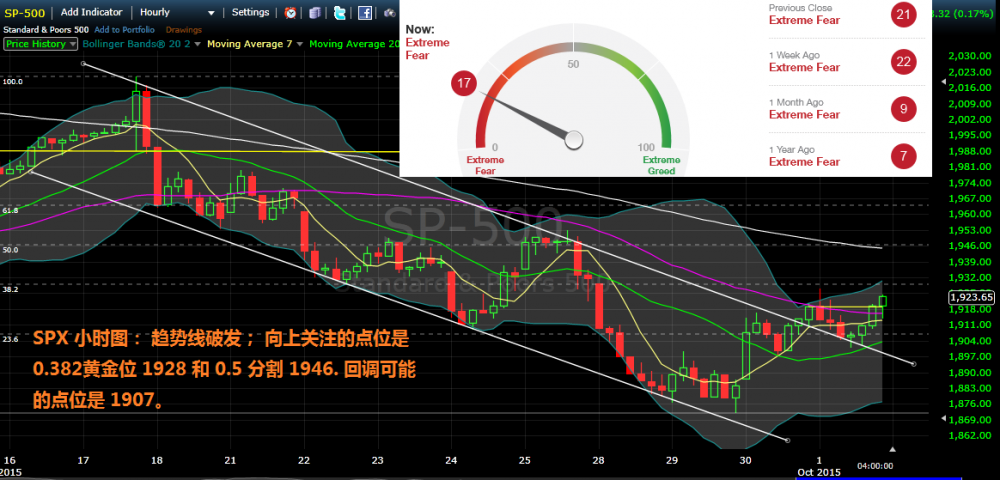This screenshot has width=1000, height=480.
Task: Click the Standard & Poors 500 title
Action: tap(47, 29)
